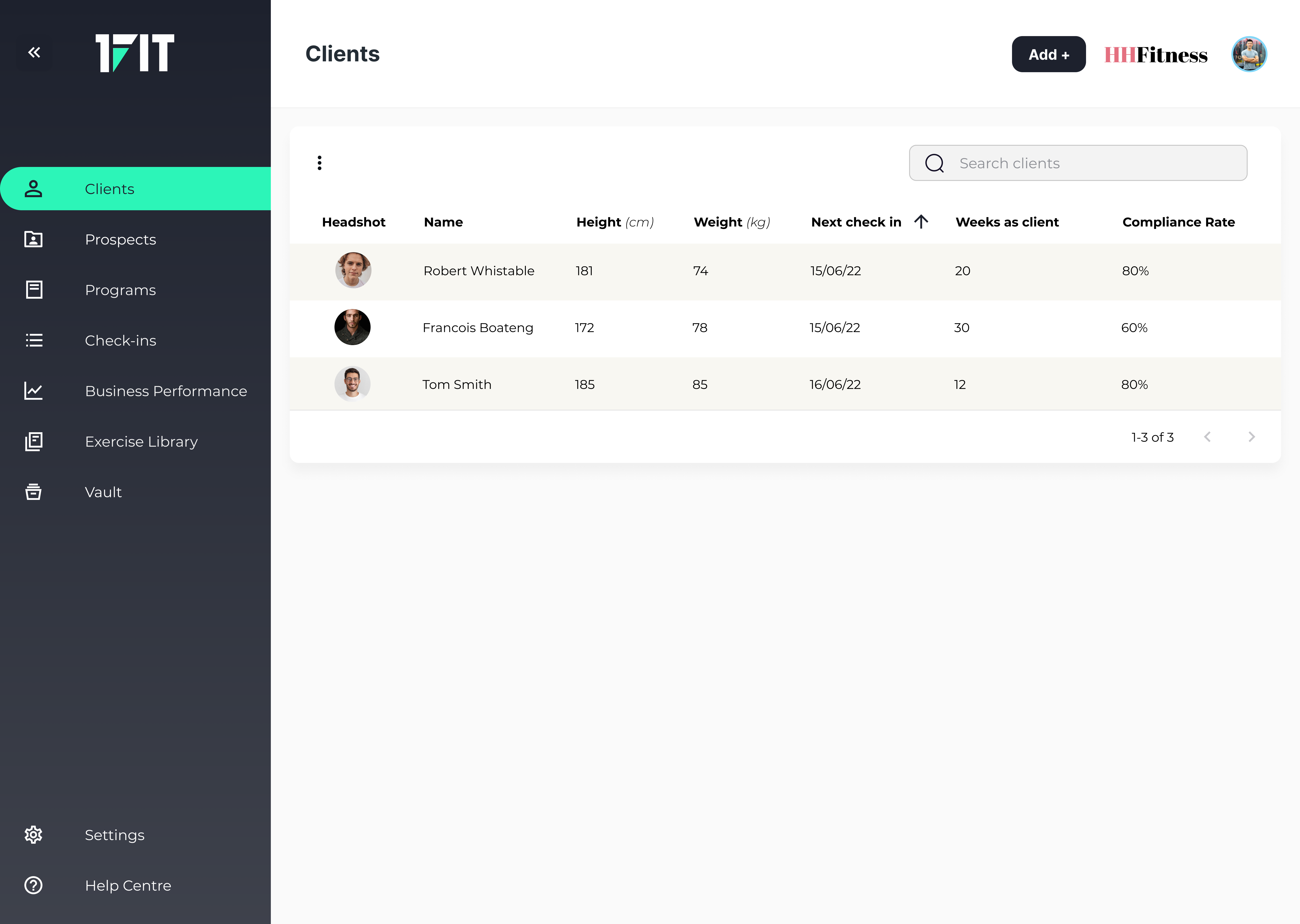1300x924 pixels.
Task: Click the Clients page heading
Action: [x=343, y=54]
